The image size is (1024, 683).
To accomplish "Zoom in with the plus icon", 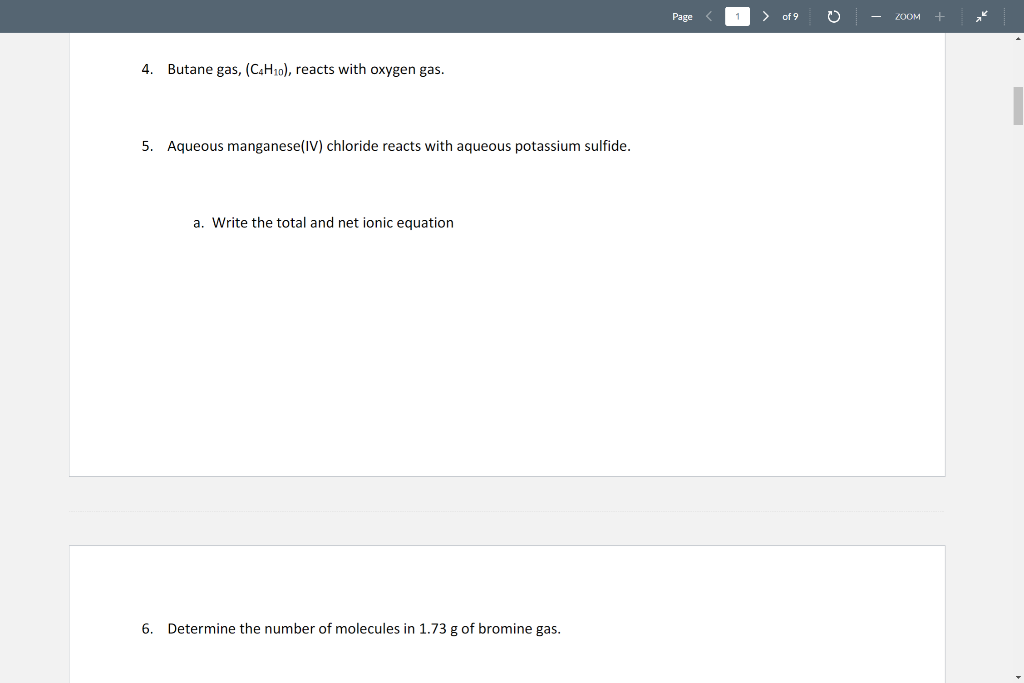I will [x=939, y=16].
